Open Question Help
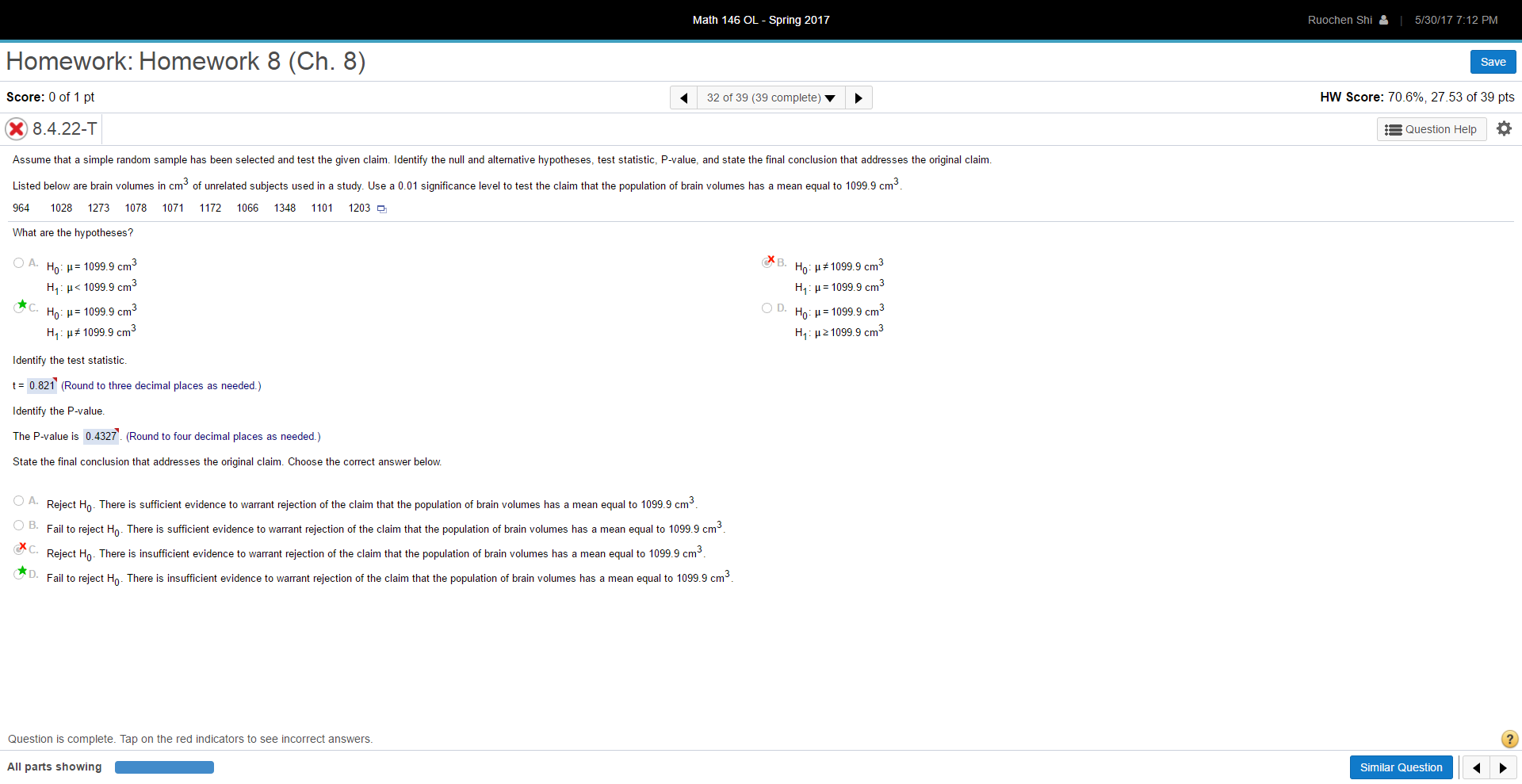1522x784 pixels. point(1431,128)
